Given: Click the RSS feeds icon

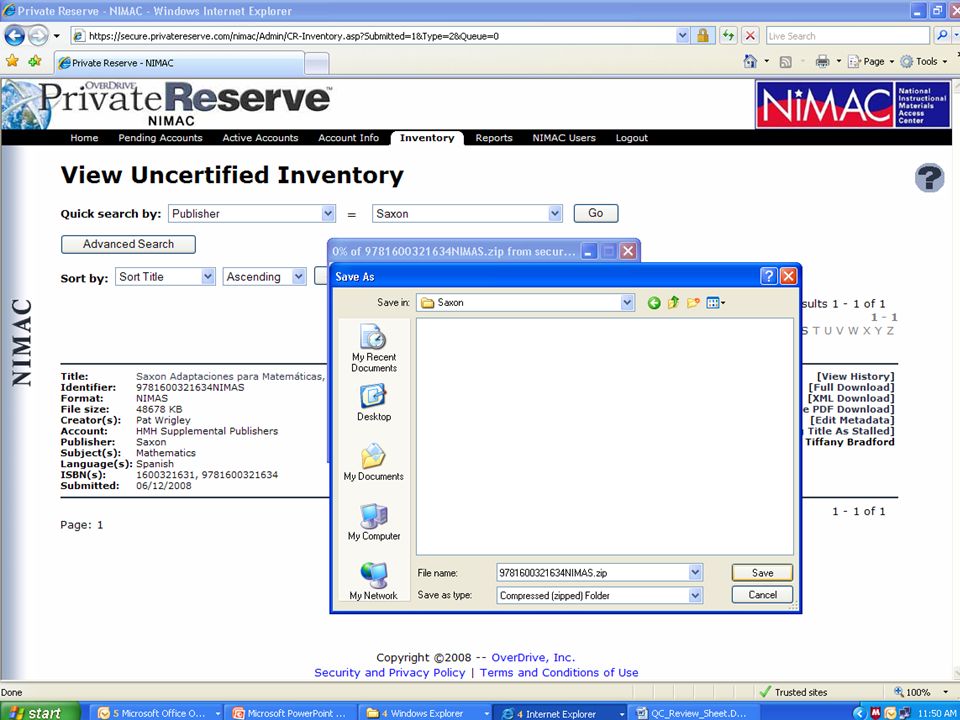Looking at the screenshot, I should pos(785,62).
